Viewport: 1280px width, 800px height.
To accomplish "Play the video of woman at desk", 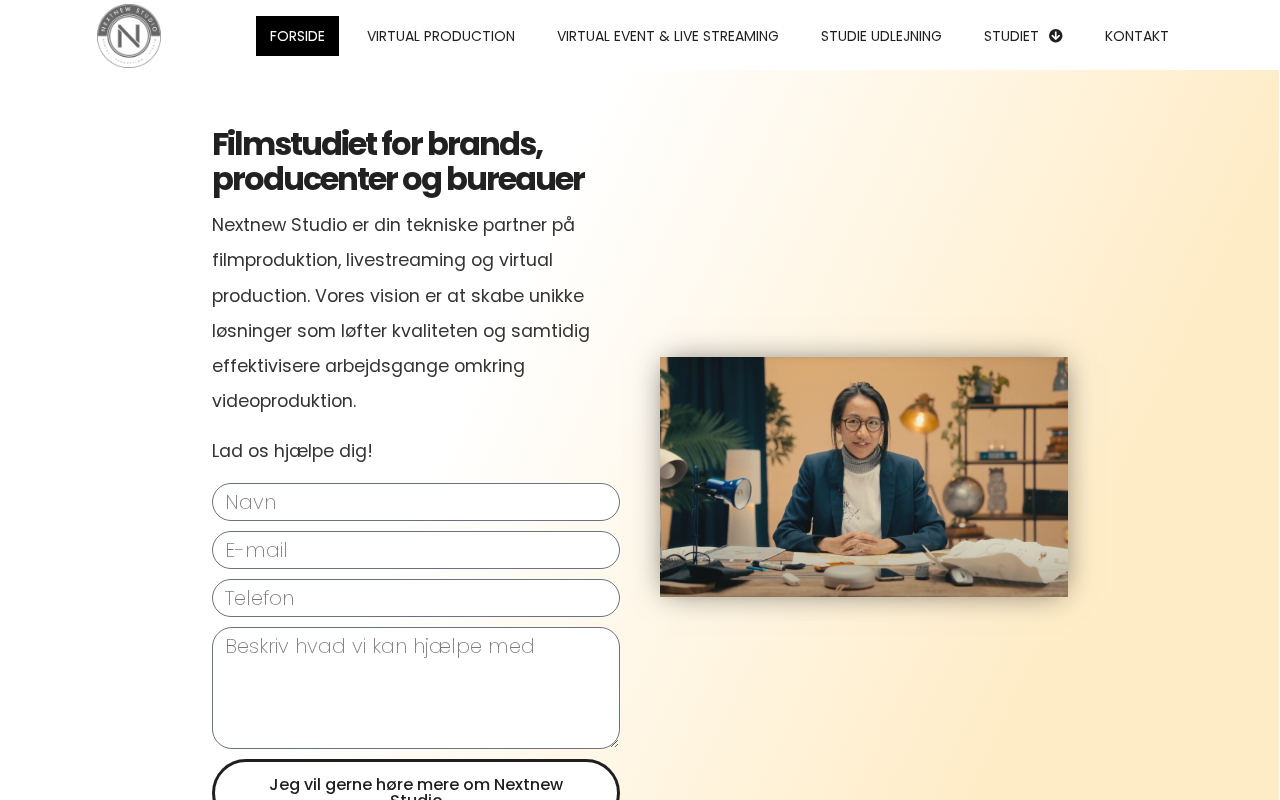I will coord(864,477).
